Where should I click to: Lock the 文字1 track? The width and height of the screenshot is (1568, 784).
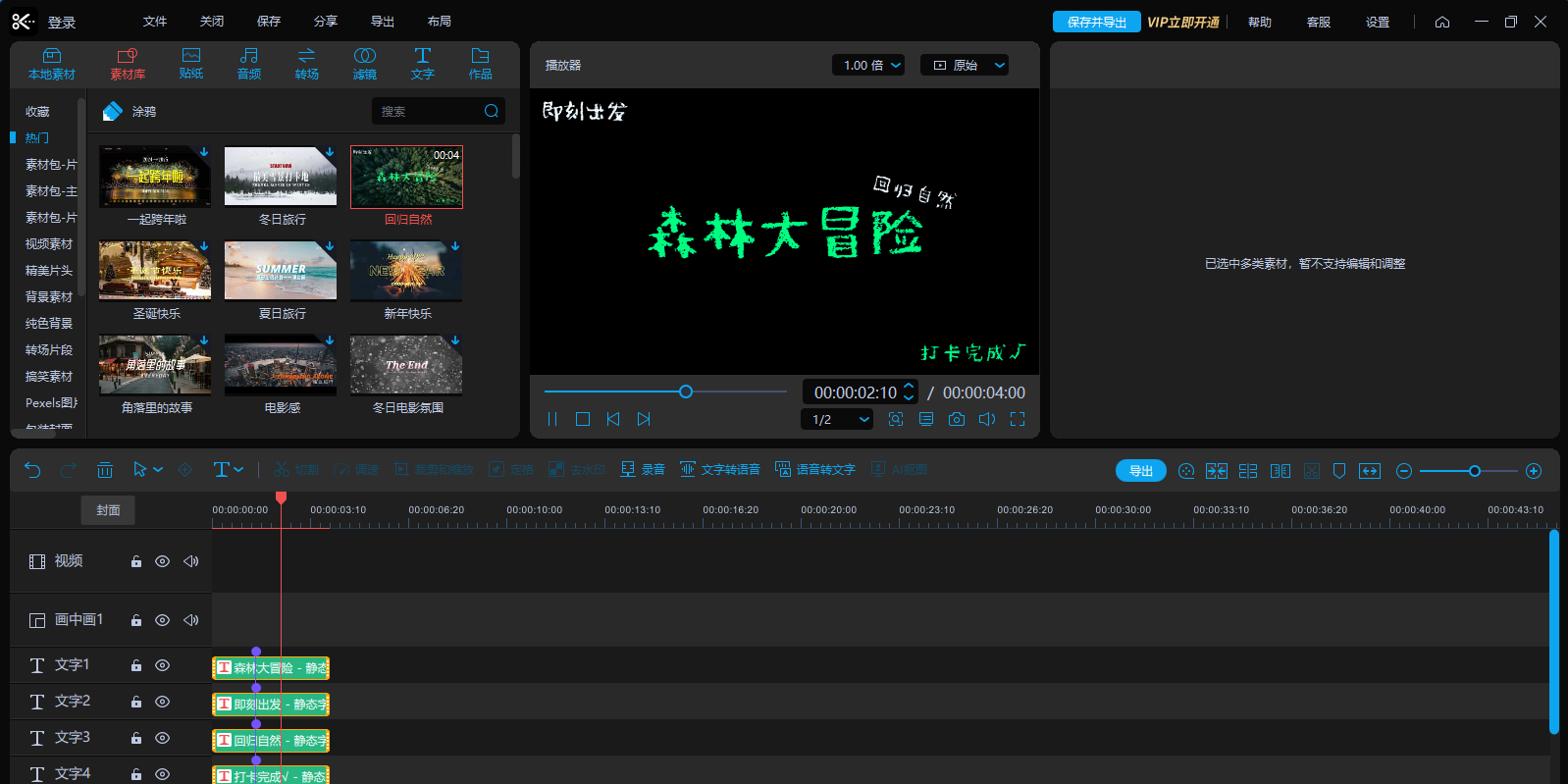(x=136, y=665)
